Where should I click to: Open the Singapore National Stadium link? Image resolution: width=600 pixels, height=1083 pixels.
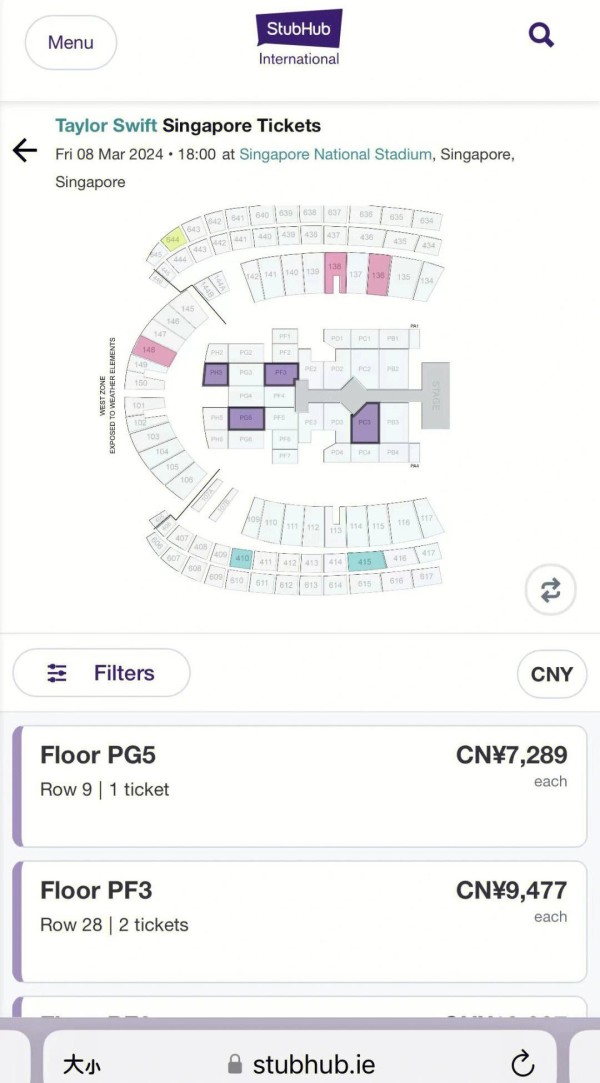click(x=336, y=154)
